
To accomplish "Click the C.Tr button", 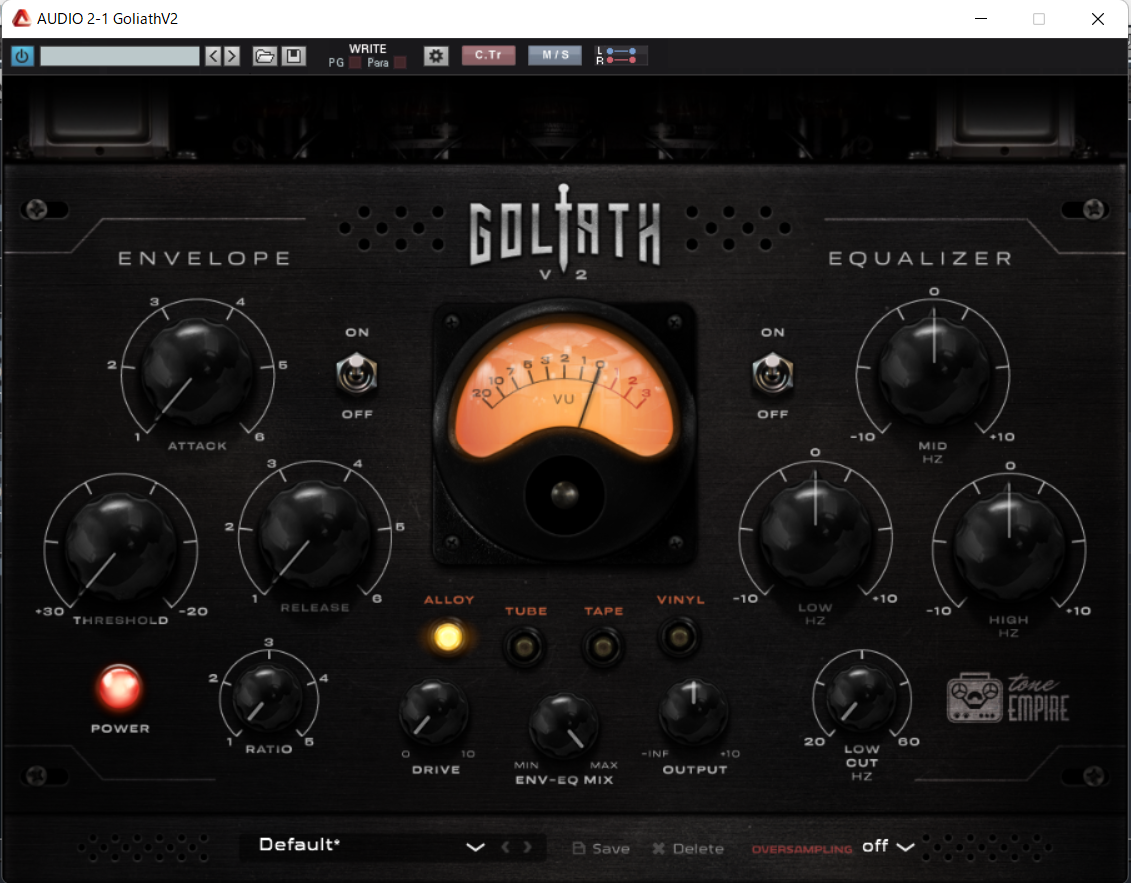I will coord(488,56).
